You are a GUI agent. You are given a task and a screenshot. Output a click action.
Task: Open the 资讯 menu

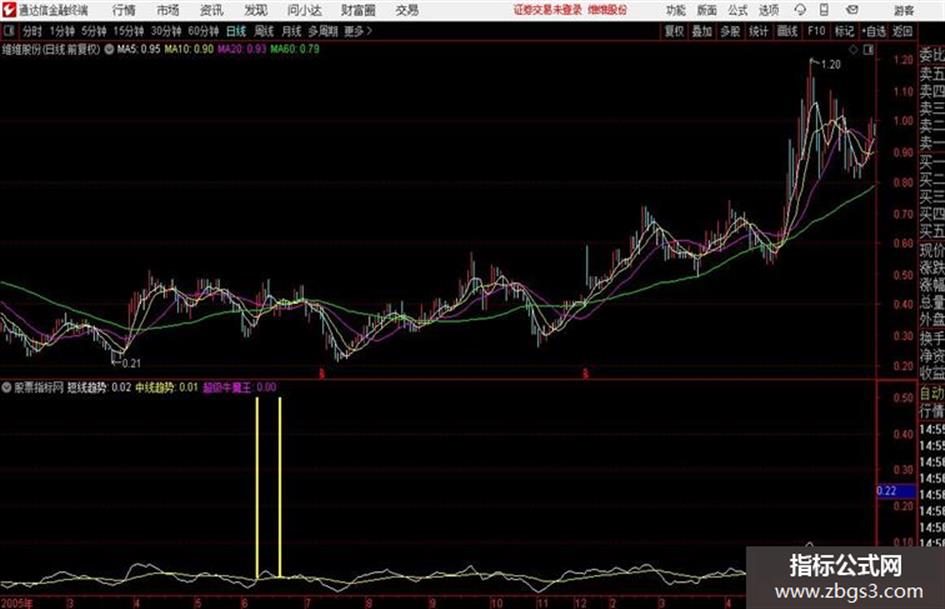tap(212, 10)
